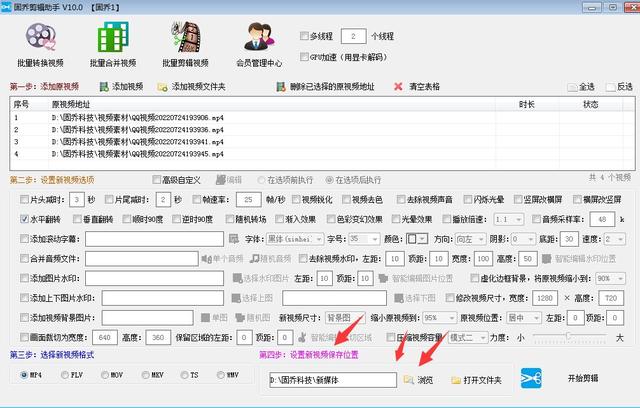
Task: Open 缩小原视频到 95% dropdown
Action: coord(439,317)
